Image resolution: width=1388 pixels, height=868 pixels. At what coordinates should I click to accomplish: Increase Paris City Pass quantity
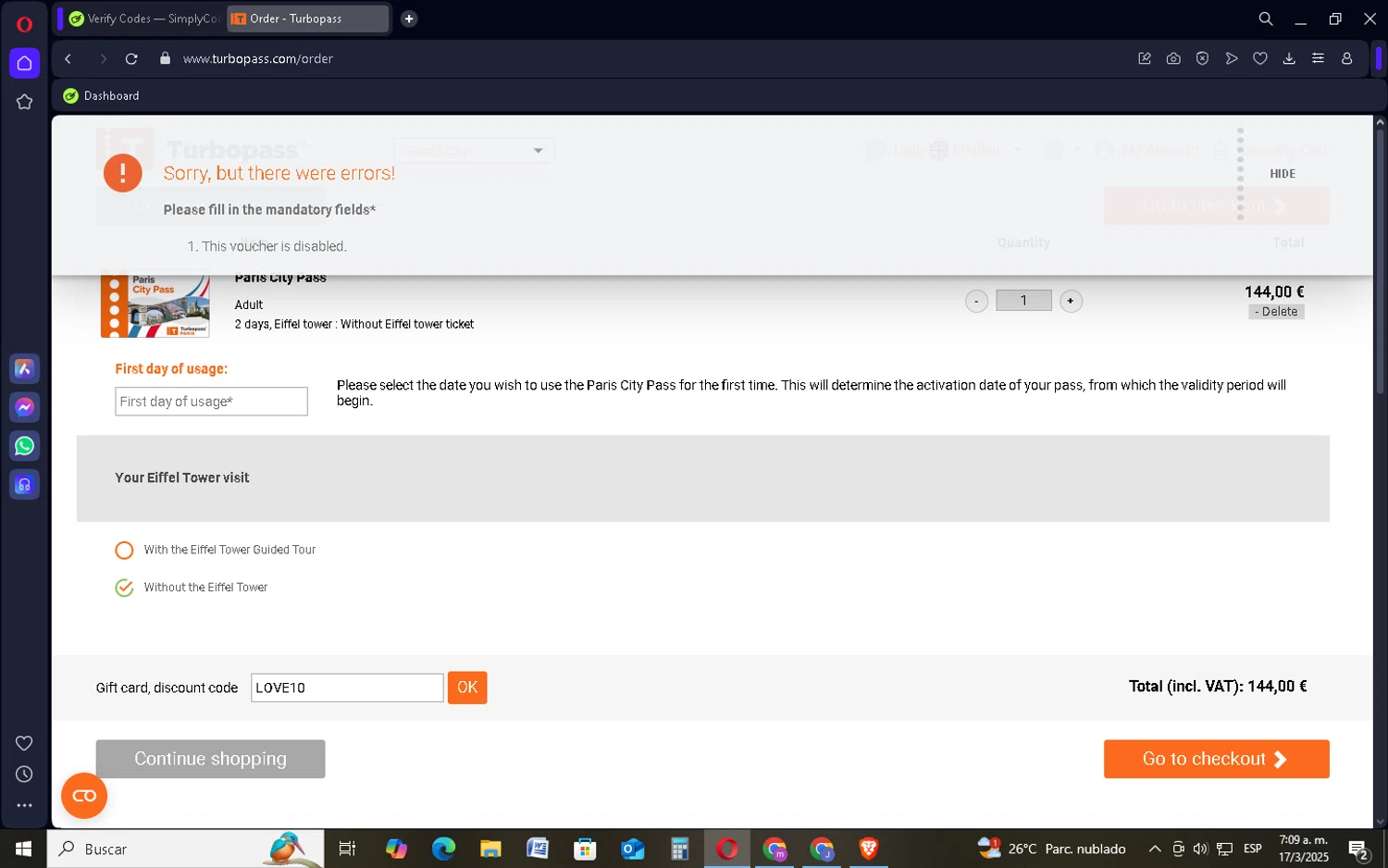pyautogui.click(x=1071, y=301)
